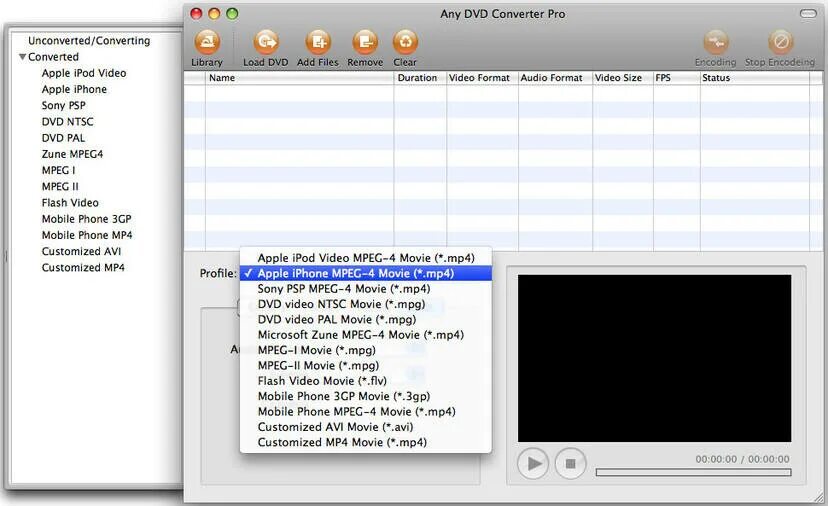Collapse the Converted tree node

click(x=23, y=57)
